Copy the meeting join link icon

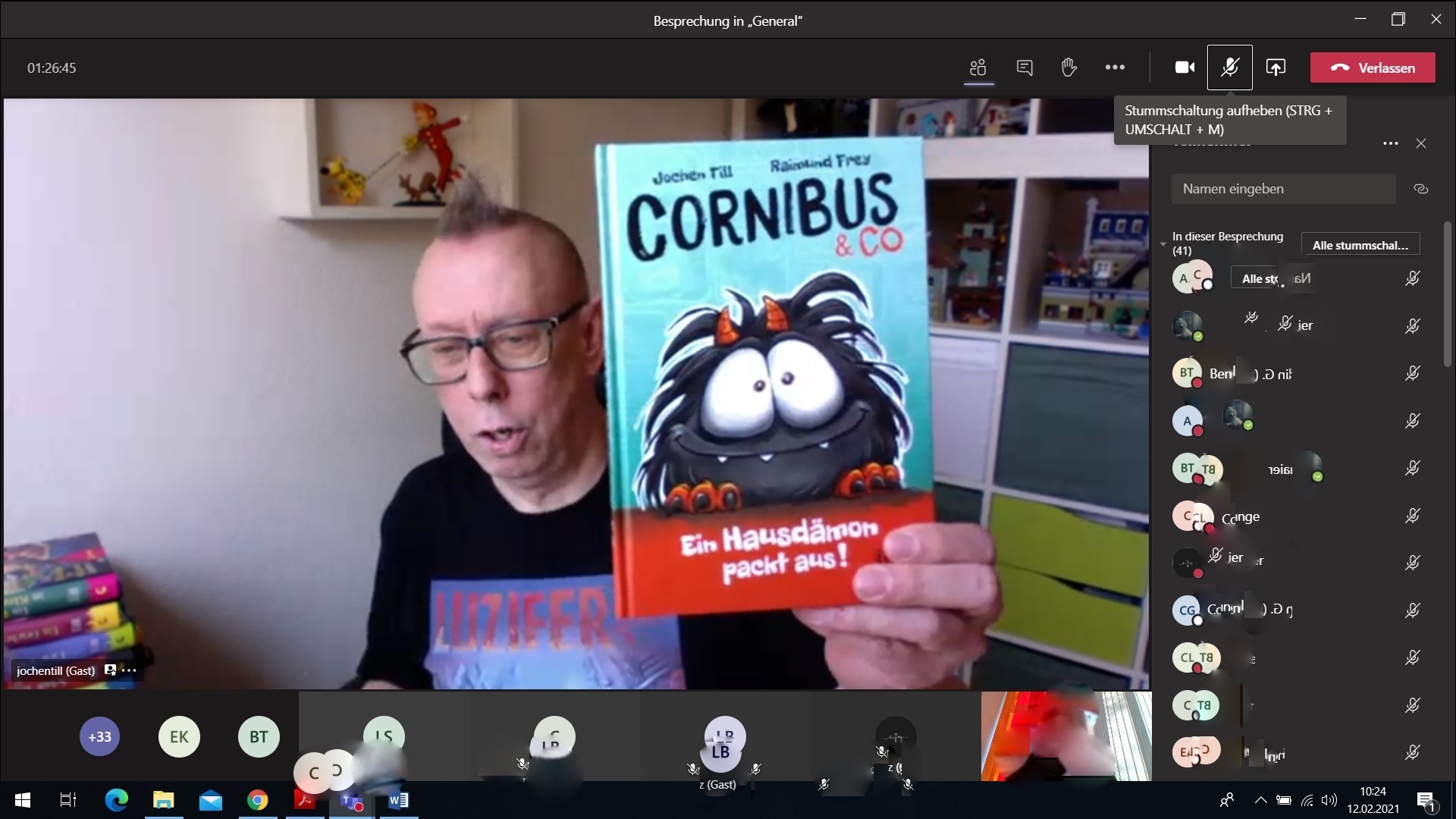(x=1421, y=189)
